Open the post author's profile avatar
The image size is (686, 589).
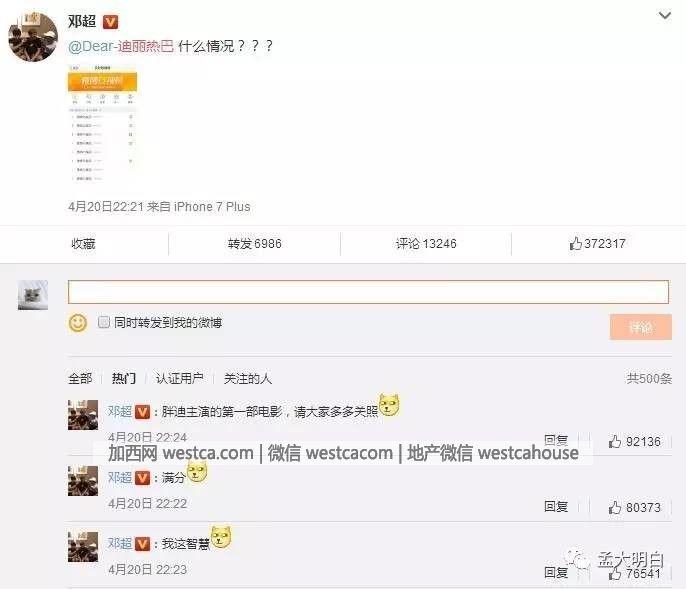[x=33, y=37]
